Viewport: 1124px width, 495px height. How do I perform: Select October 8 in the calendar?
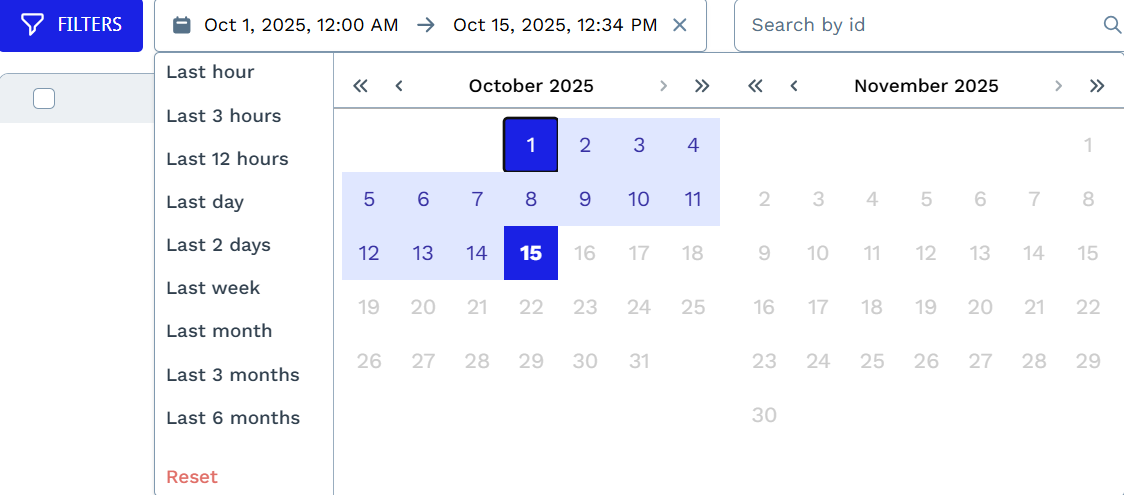pos(531,199)
